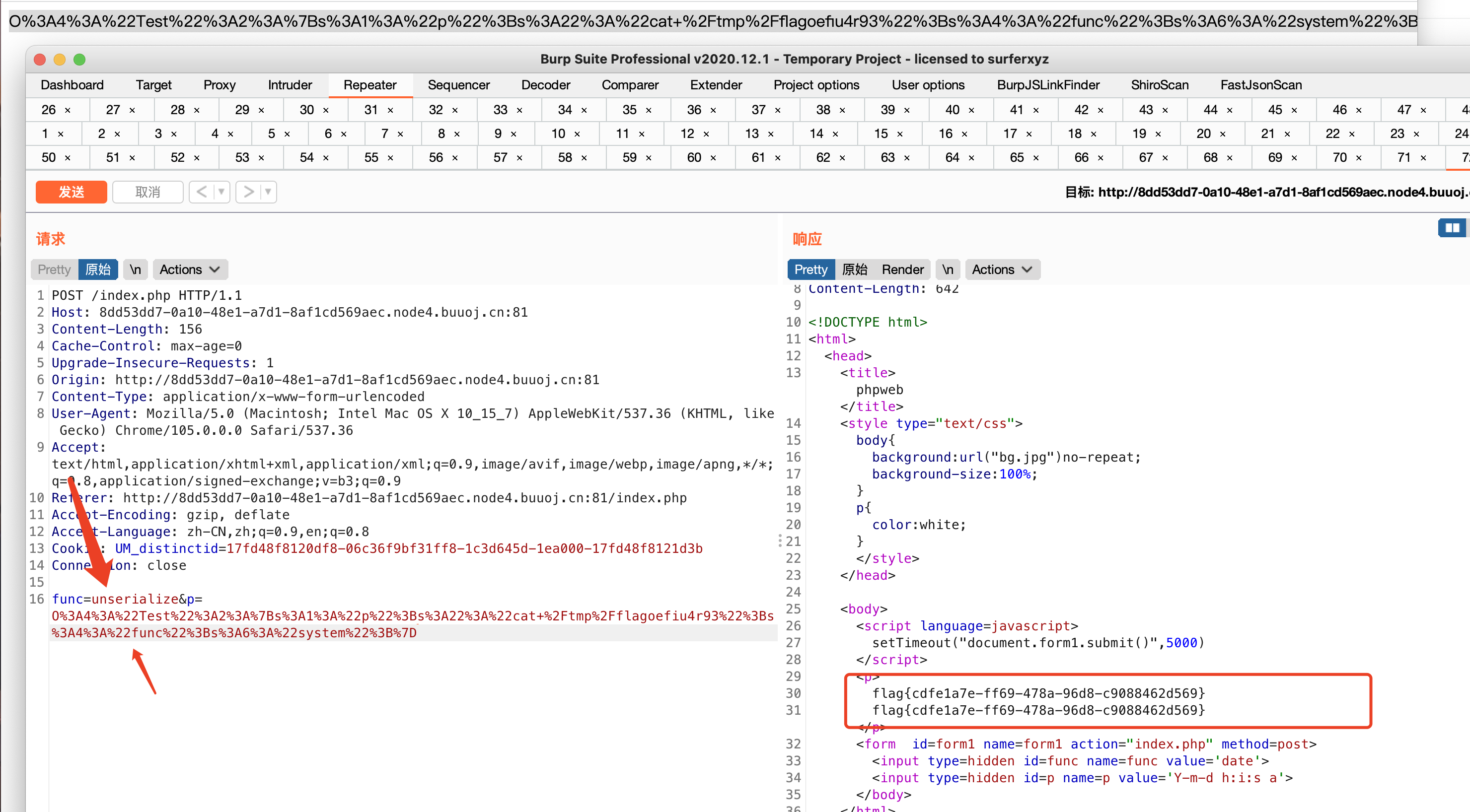
Task: Select request Pretty view
Action: (54, 270)
